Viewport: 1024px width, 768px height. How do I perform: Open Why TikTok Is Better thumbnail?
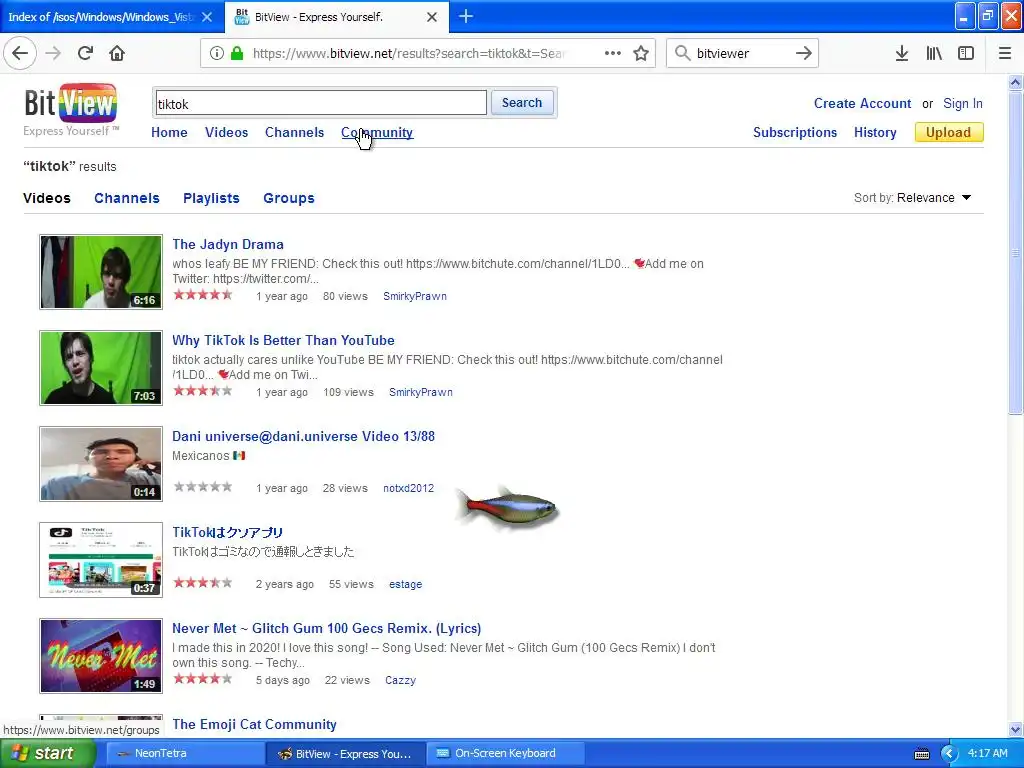click(101, 368)
